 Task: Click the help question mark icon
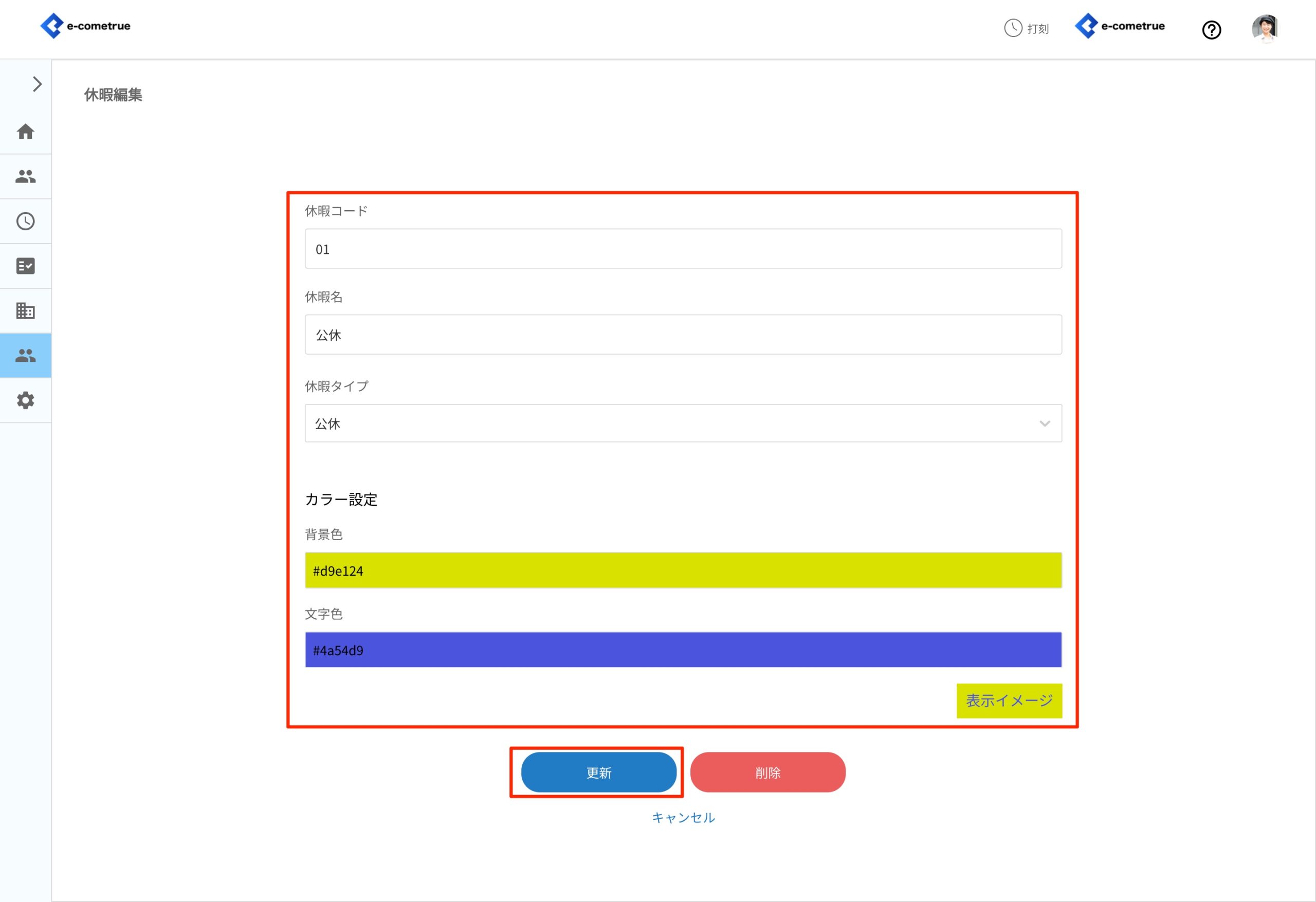(x=1211, y=29)
